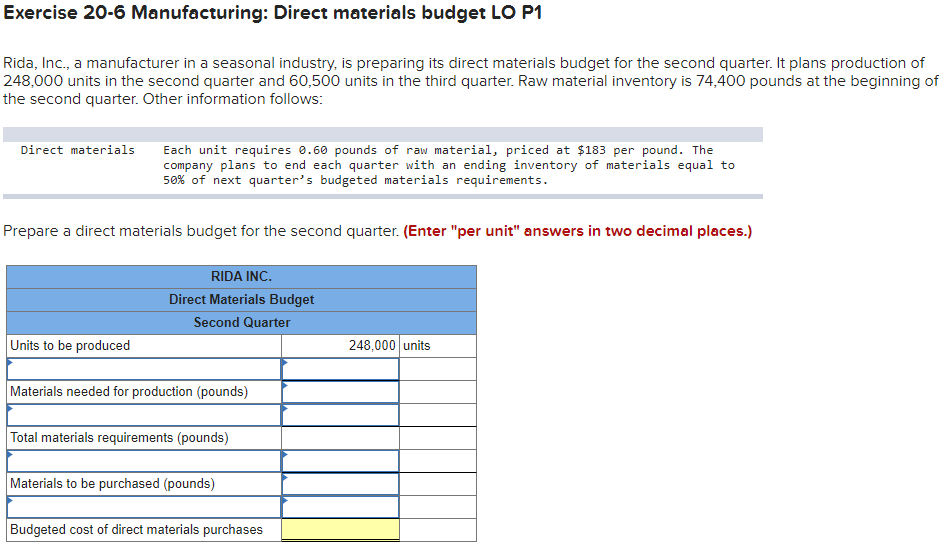Select the Materials to be purchased amount field
Image resolution: width=947 pixels, height=559 pixels.
pyautogui.click(x=341, y=484)
